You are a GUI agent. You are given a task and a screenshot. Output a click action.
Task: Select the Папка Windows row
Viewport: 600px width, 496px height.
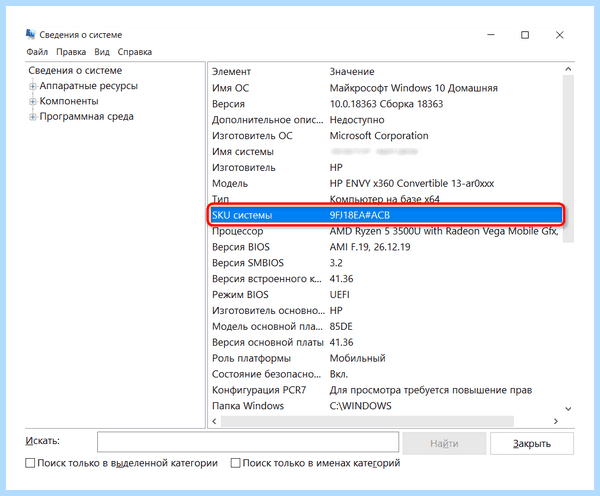click(386, 406)
